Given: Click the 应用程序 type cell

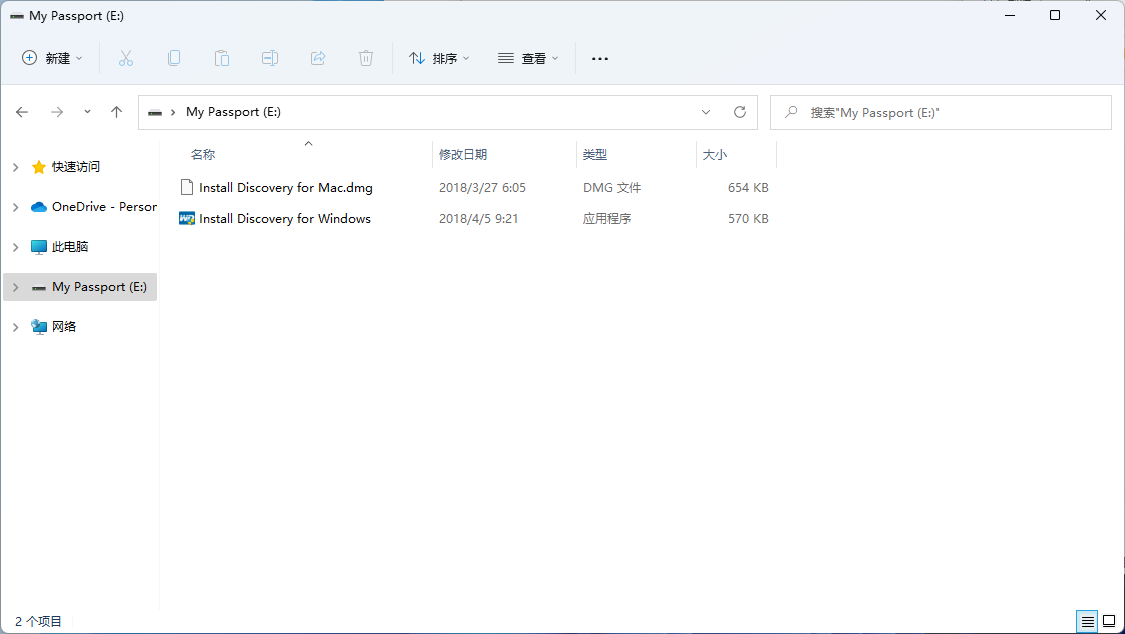Looking at the screenshot, I should tap(607, 219).
